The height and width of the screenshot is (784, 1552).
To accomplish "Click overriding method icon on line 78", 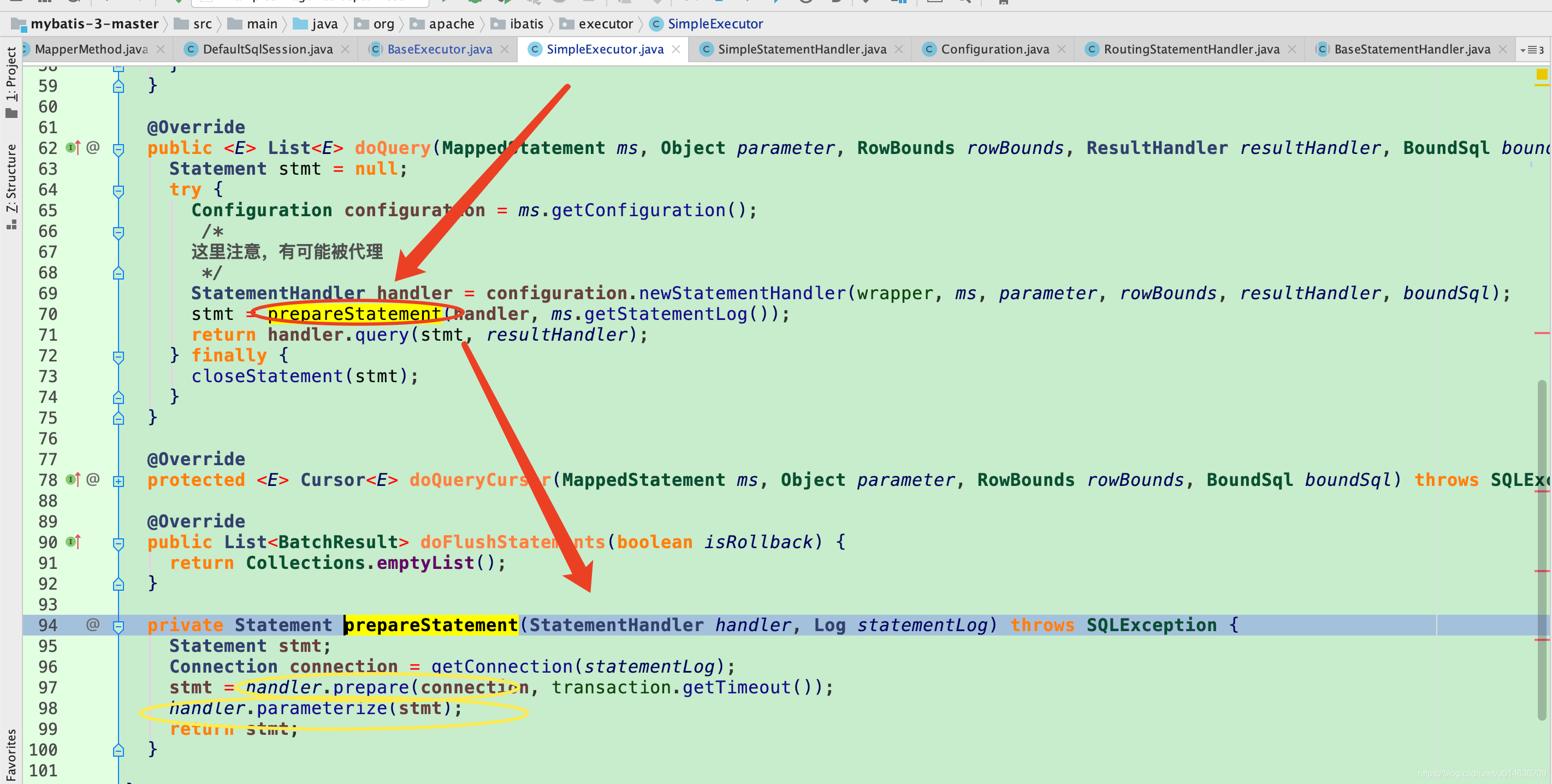I will 72,480.
